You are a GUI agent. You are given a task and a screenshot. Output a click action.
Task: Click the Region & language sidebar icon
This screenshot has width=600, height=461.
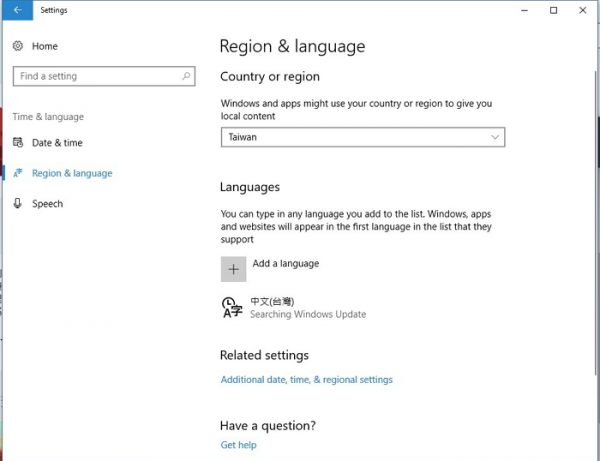[x=18, y=173]
